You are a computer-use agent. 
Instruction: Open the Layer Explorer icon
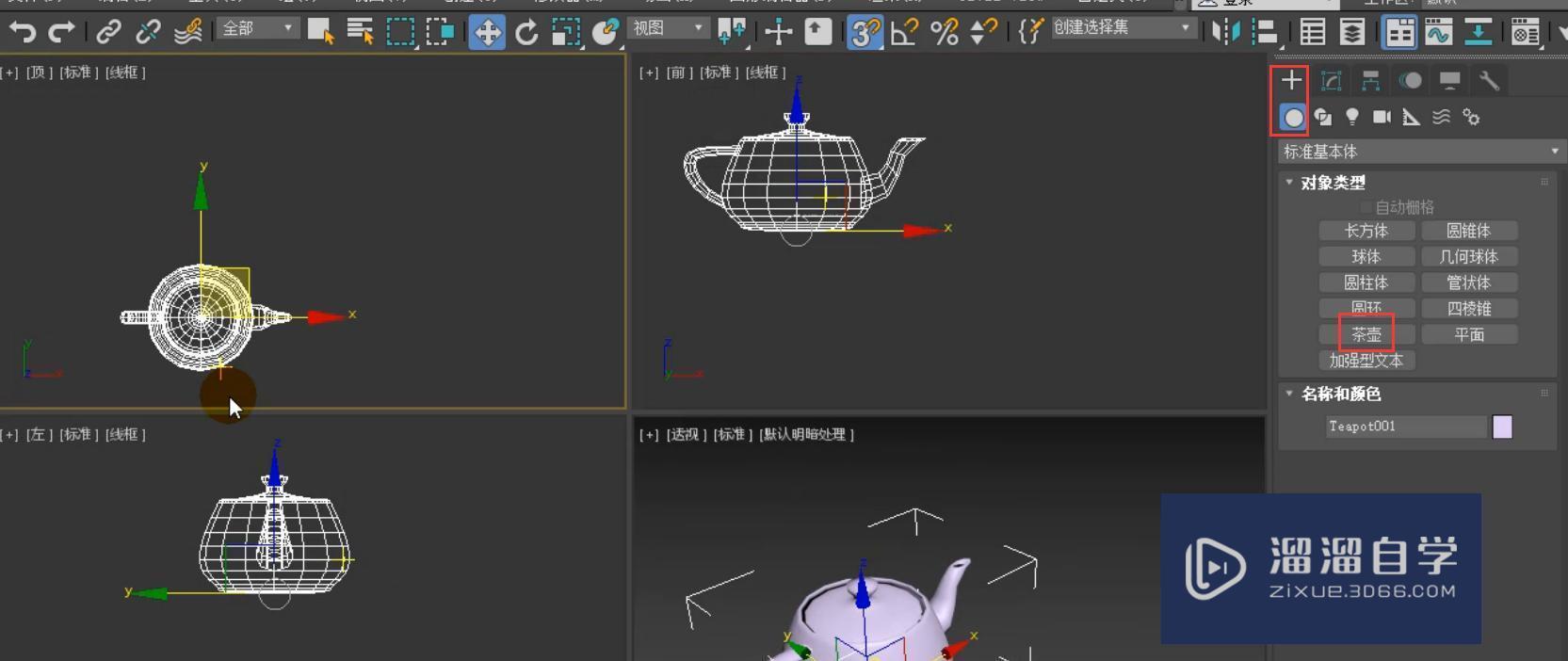click(1352, 32)
